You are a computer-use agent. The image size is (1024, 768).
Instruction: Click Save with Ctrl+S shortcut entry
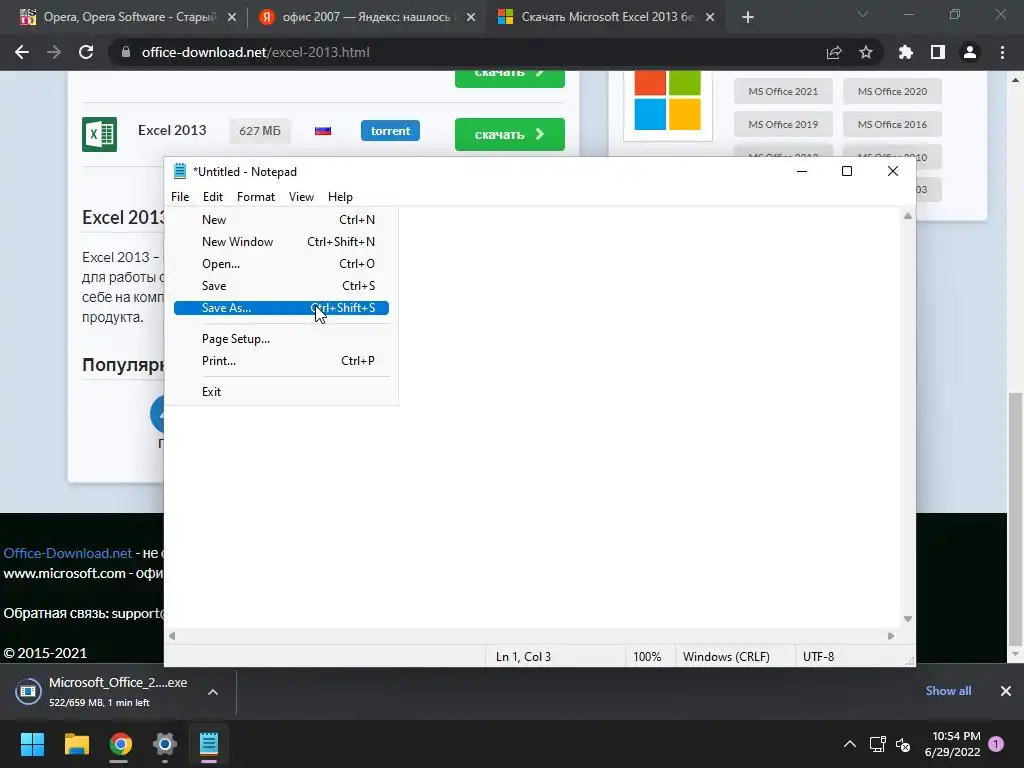281,286
